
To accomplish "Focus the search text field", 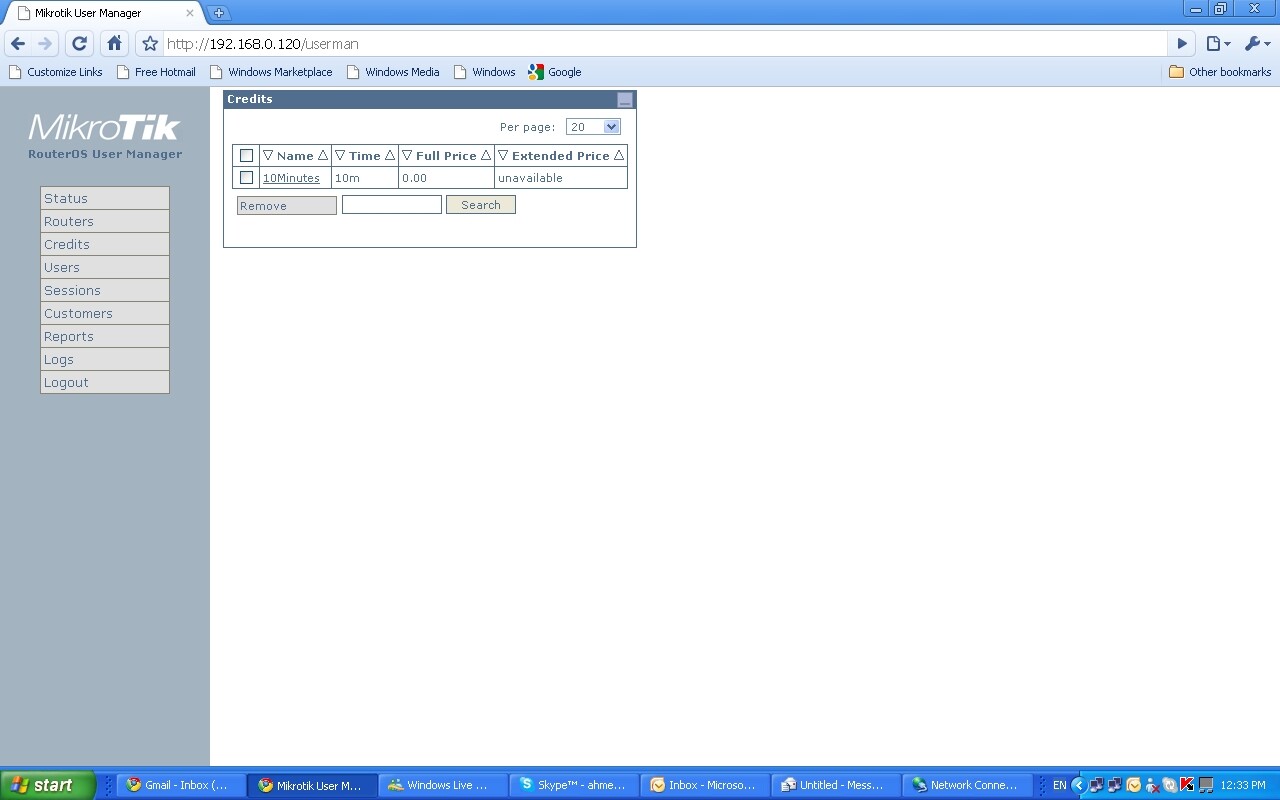I will [392, 205].
